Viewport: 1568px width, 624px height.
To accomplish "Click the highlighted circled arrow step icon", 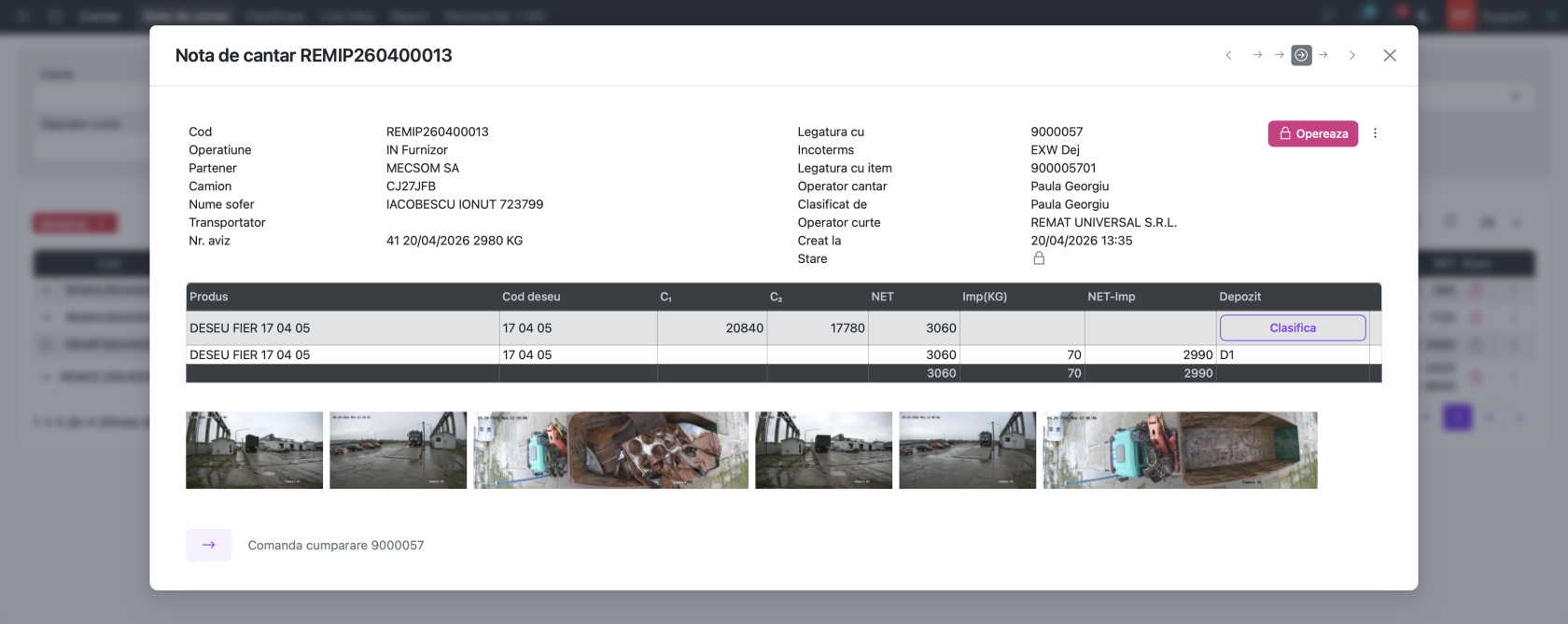I will tap(1301, 55).
